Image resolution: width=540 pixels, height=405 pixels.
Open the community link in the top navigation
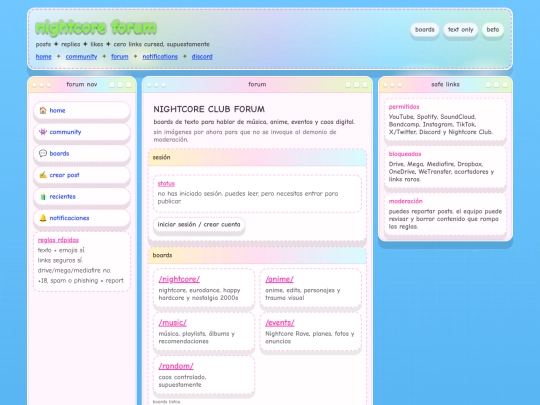coord(81,56)
